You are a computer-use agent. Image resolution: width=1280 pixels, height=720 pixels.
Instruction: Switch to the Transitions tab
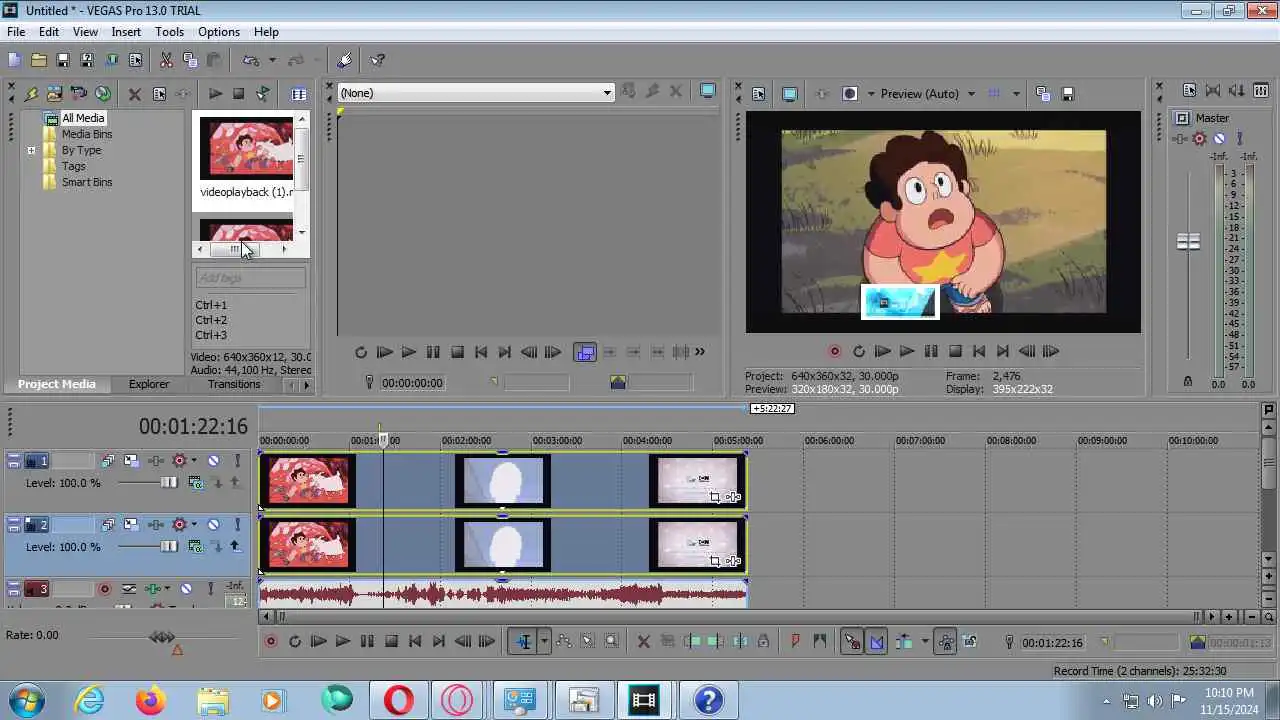coord(234,384)
